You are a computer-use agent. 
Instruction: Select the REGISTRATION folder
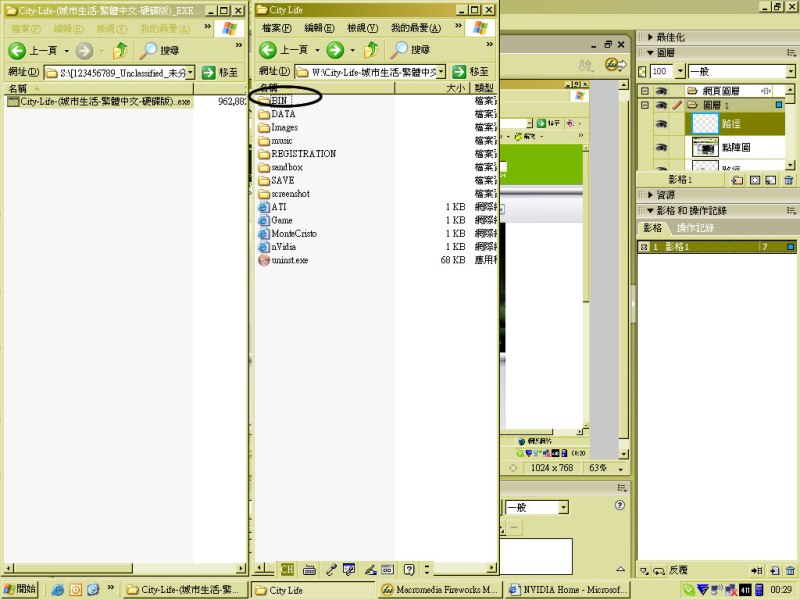click(297, 154)
